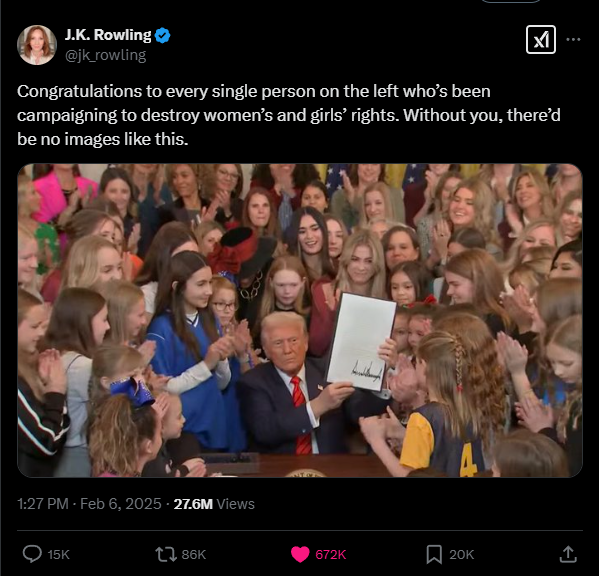Image resolution: width=599 pixels, height=576 pixels.
Task: Click the share upload arrow icon
Action: [568, 554]
